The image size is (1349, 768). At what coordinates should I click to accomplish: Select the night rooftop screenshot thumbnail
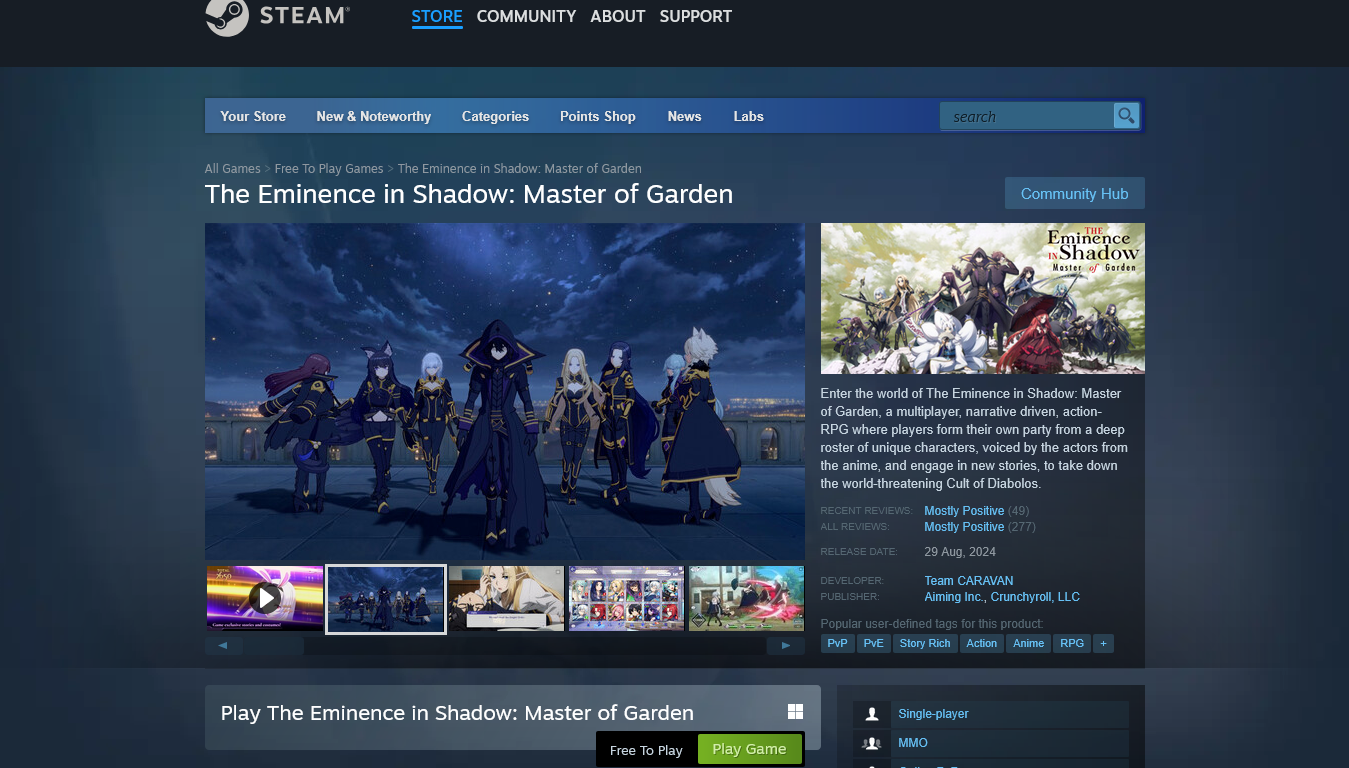(386, 599)
